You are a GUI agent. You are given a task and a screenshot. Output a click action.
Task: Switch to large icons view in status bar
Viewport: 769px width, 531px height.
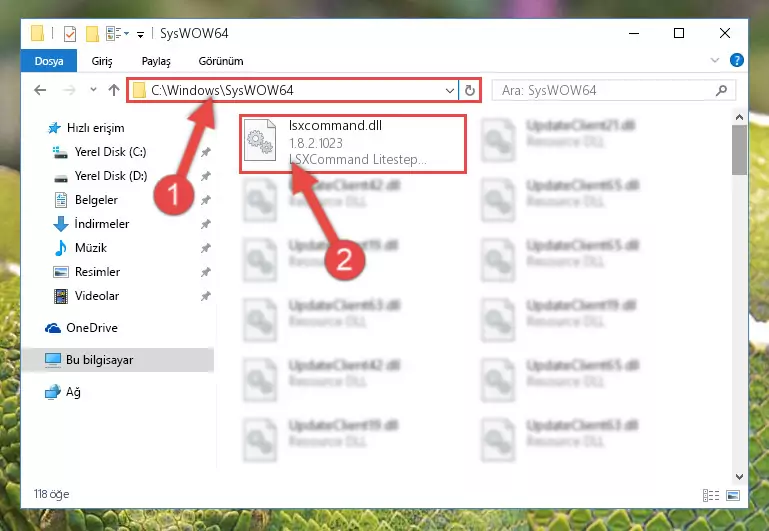coord(733,496)
